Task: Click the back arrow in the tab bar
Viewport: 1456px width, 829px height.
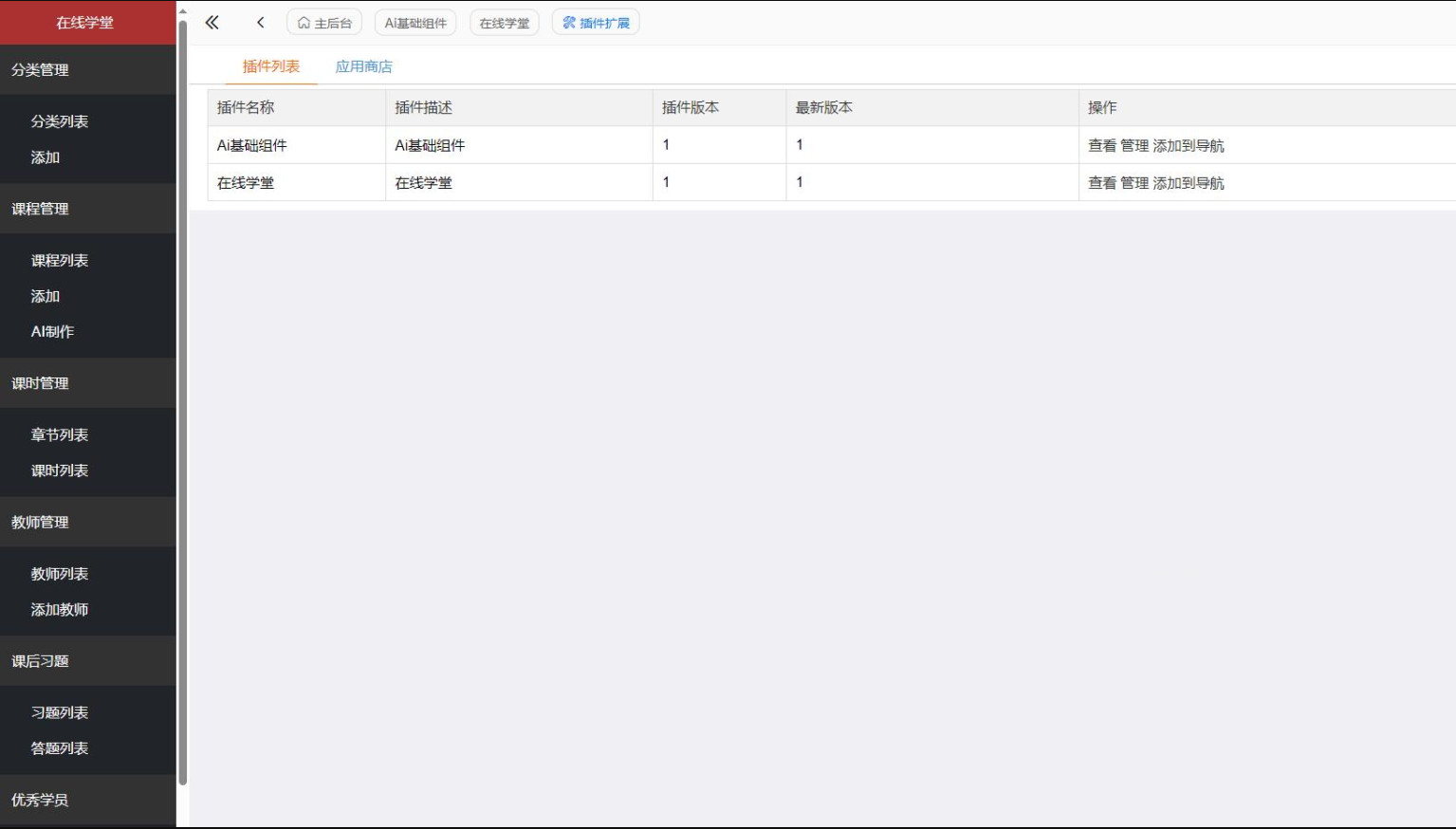Action: point(261,23)
